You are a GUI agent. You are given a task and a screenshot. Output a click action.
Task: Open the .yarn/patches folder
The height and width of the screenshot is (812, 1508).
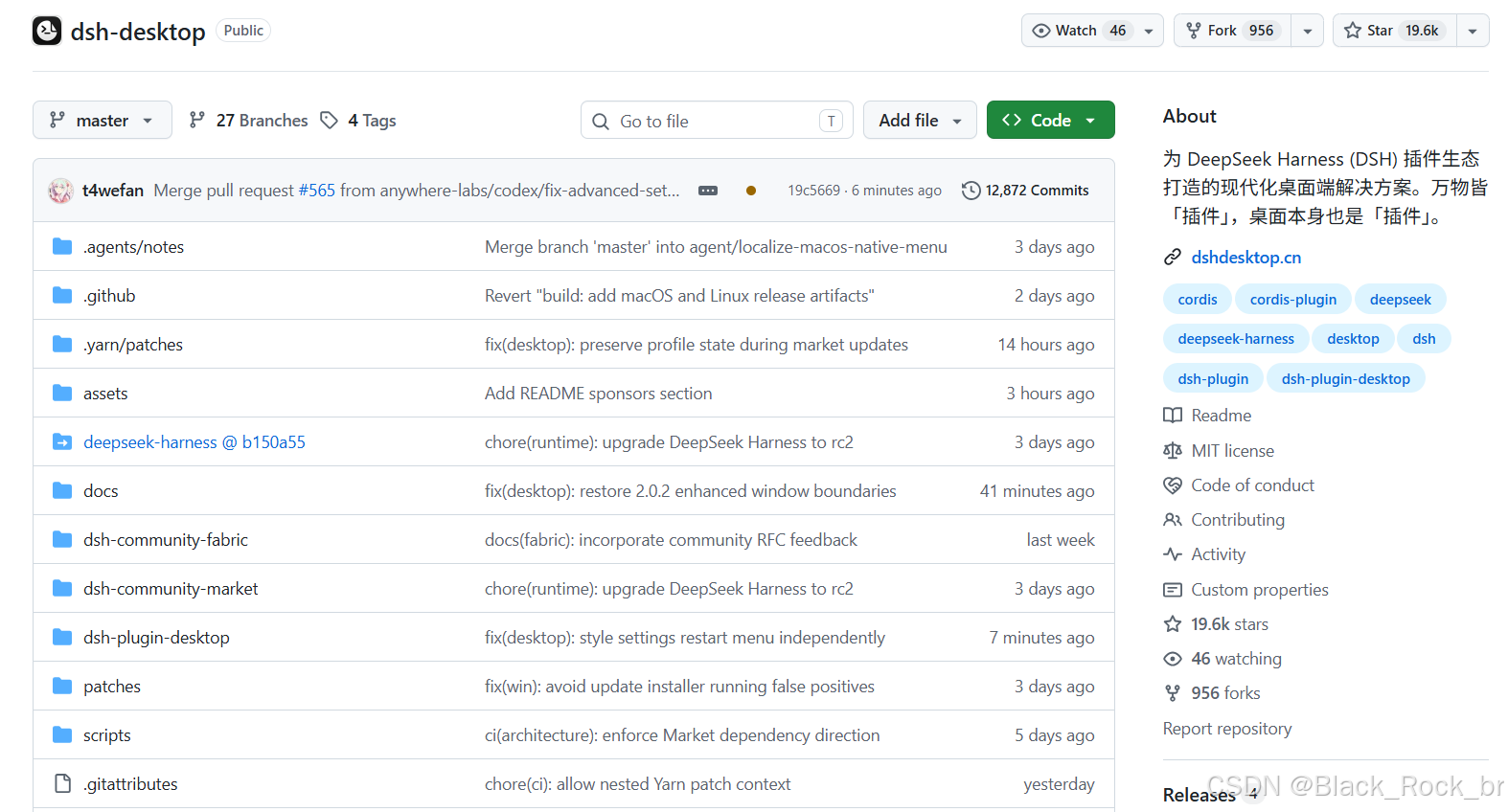coord(133,345)
